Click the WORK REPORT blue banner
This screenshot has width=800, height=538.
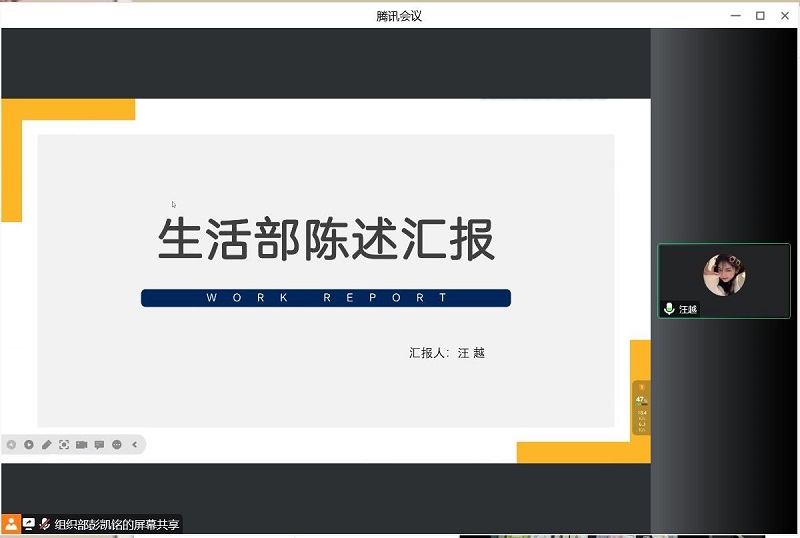(x=326, y=298)
